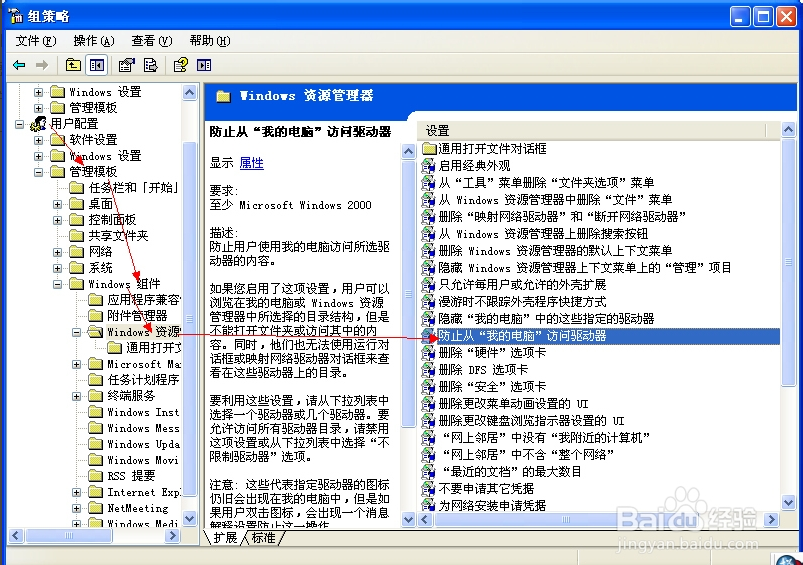Click the Forward arrow toolbar icon
Image resolution: width=803 pixels, height=565 pixels.
(42, 65)
